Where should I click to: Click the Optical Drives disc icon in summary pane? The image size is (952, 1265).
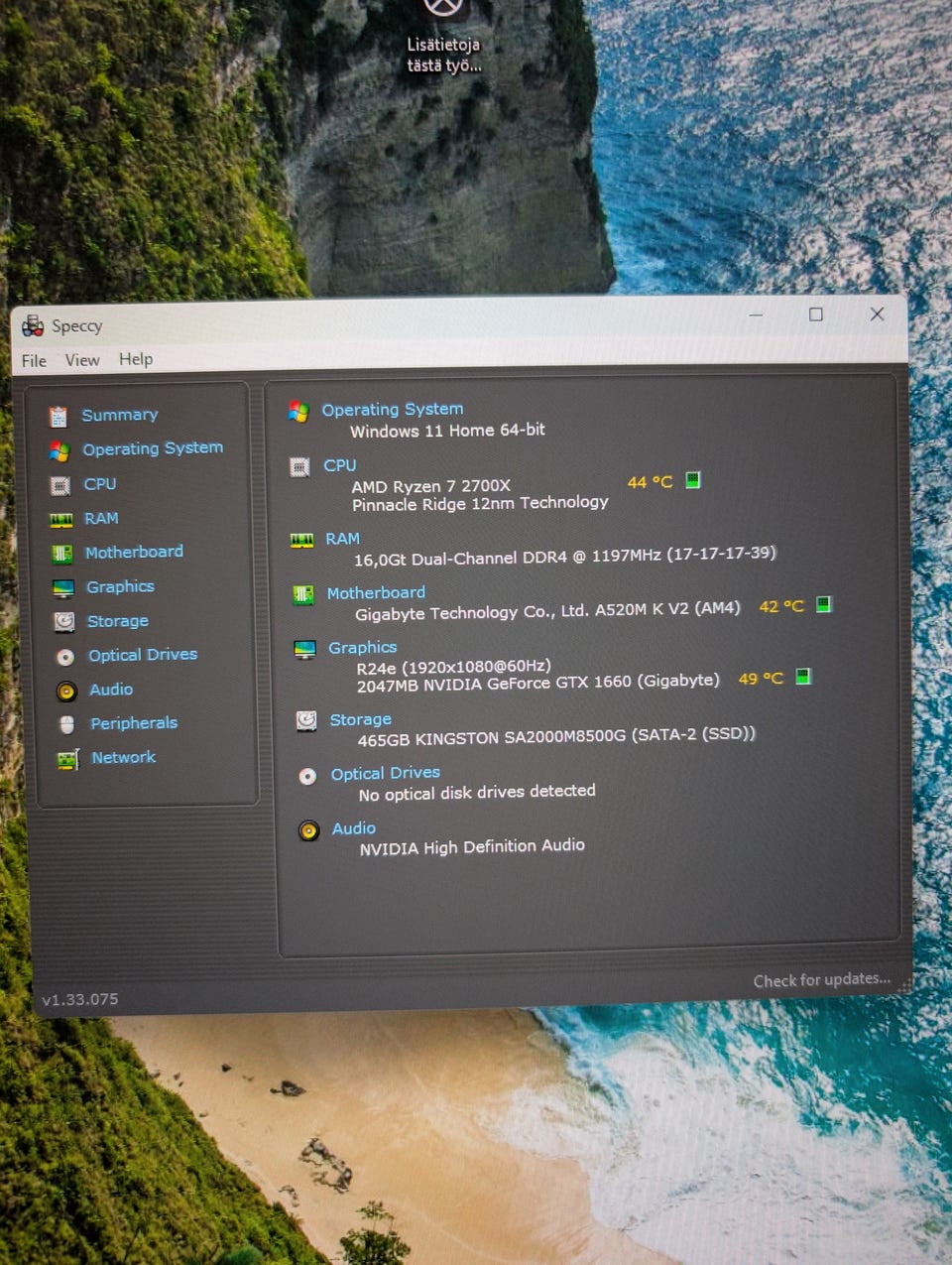click(x=307, y=776)
